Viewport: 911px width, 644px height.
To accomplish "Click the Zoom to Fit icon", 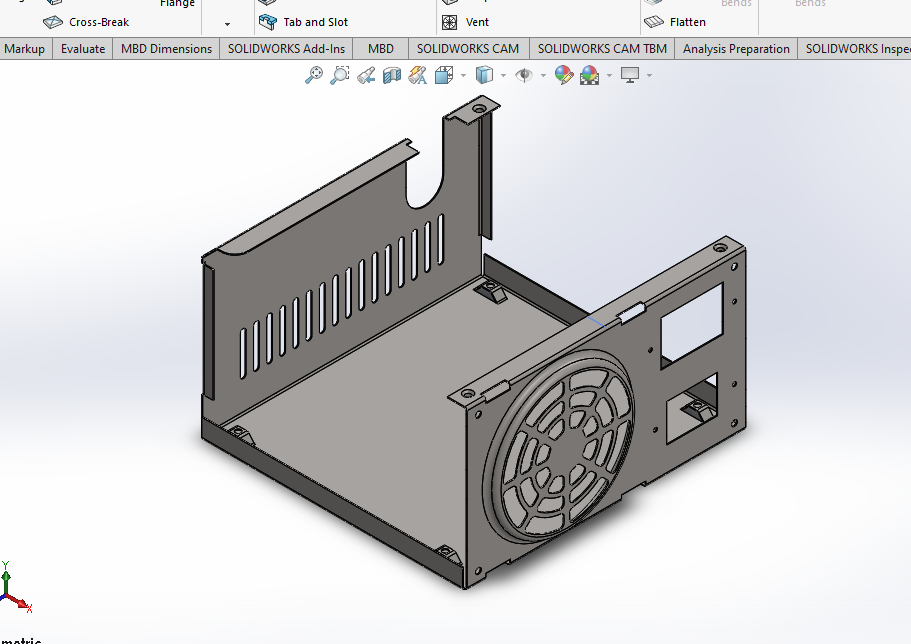I will click(x=314, y=75).
